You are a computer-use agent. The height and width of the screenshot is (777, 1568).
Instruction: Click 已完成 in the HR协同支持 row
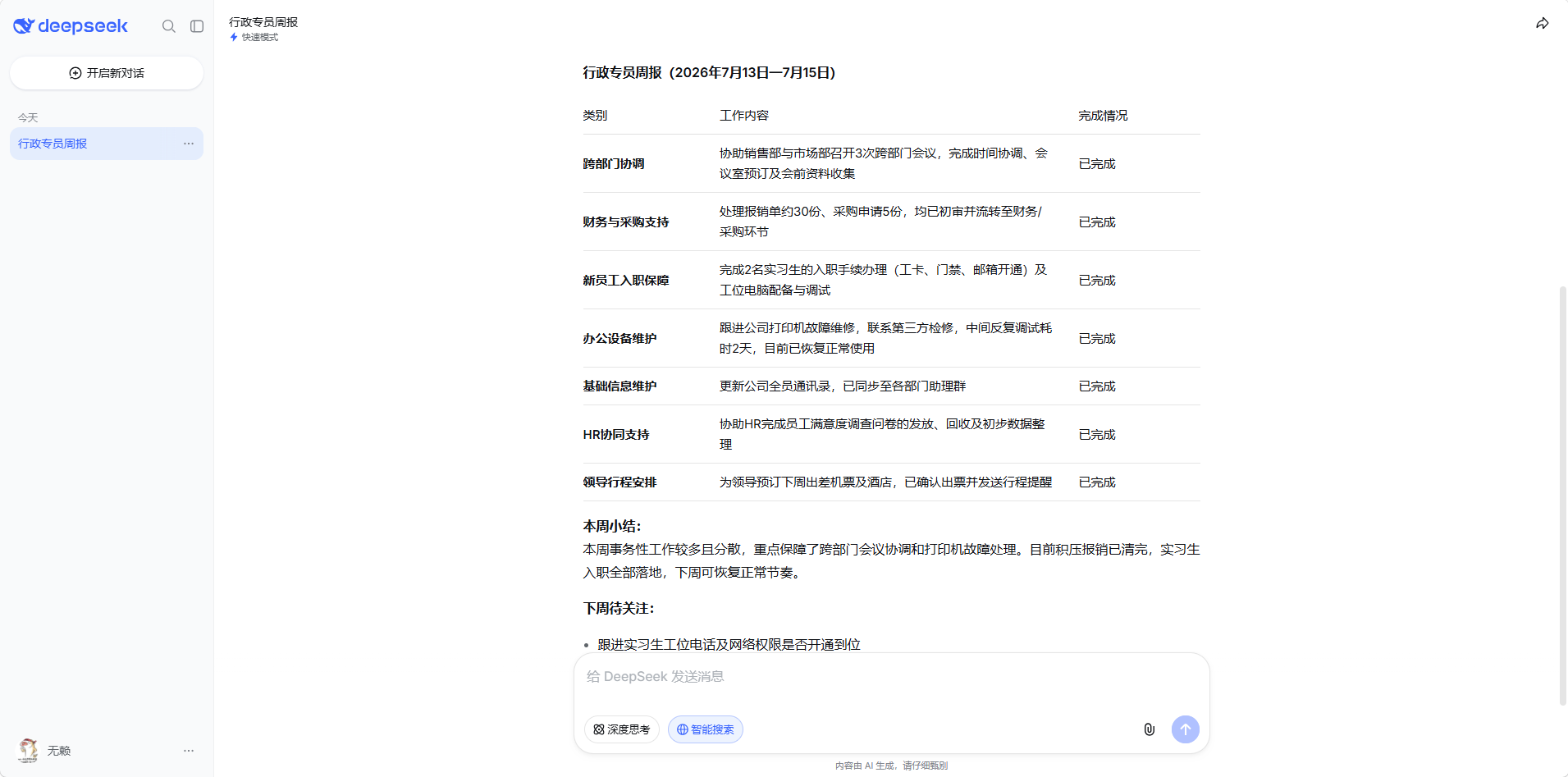coord(1097,435)
